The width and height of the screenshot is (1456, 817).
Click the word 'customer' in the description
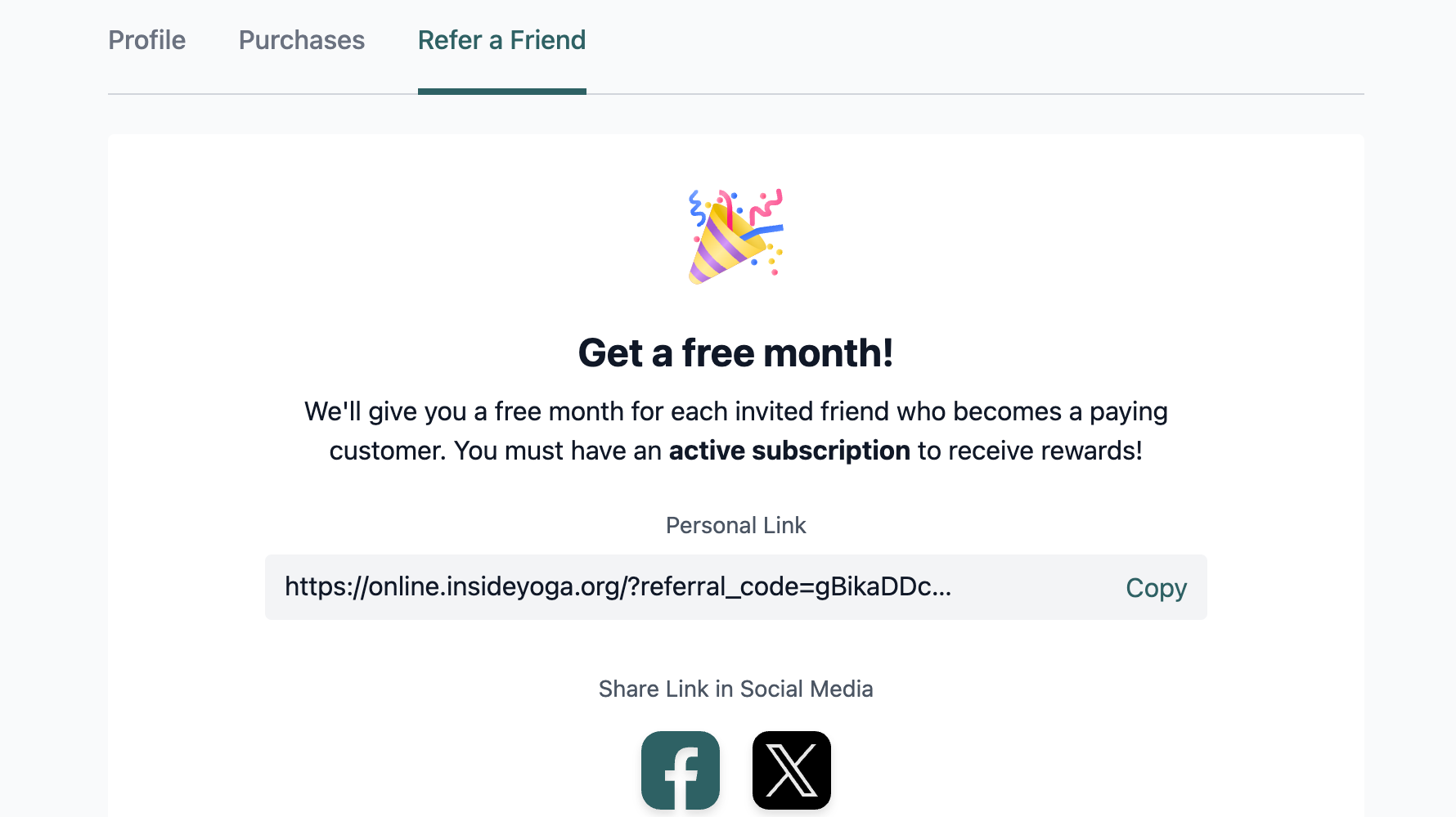388,451
